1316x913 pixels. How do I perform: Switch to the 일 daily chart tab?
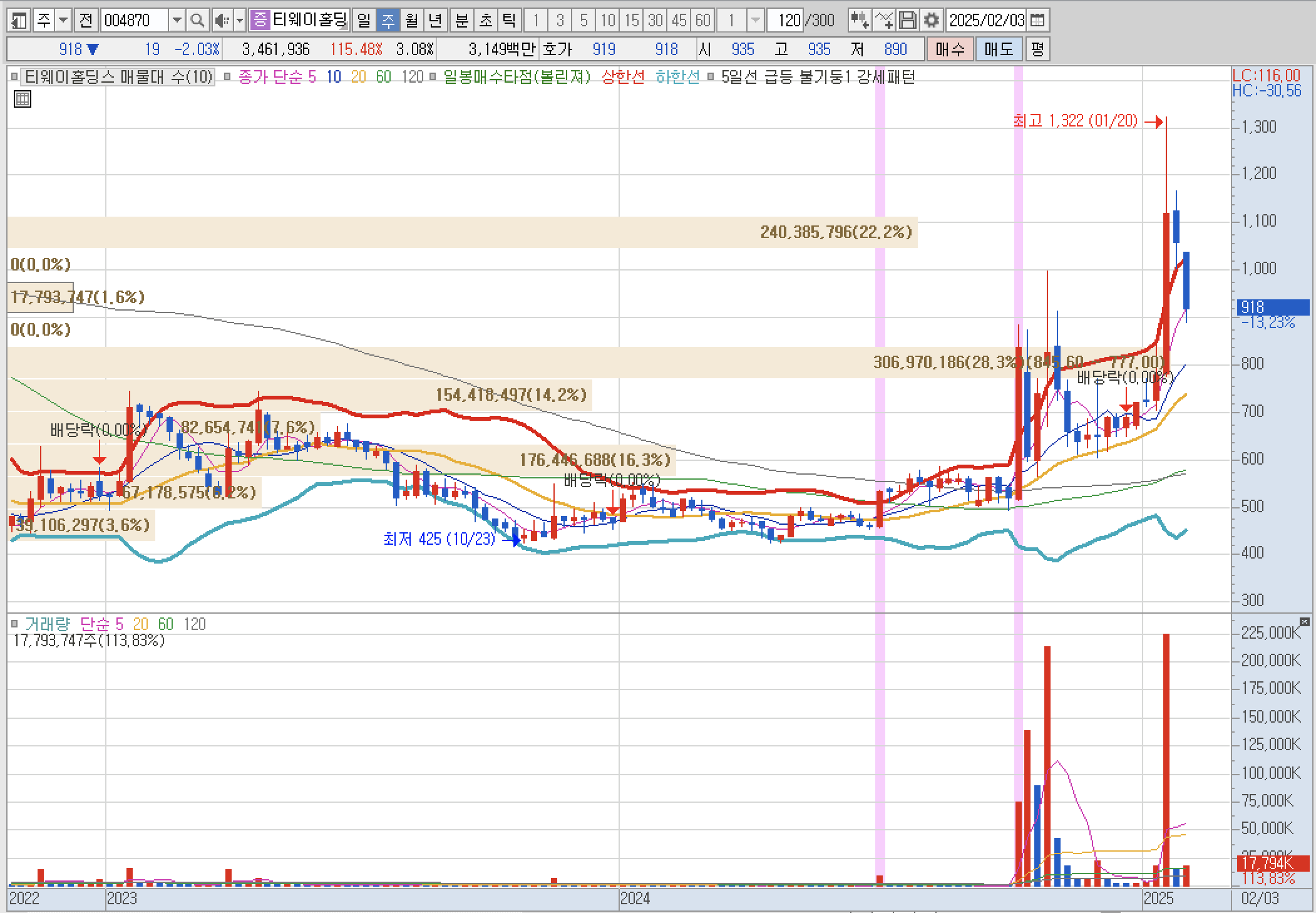[x=364, y=21]
